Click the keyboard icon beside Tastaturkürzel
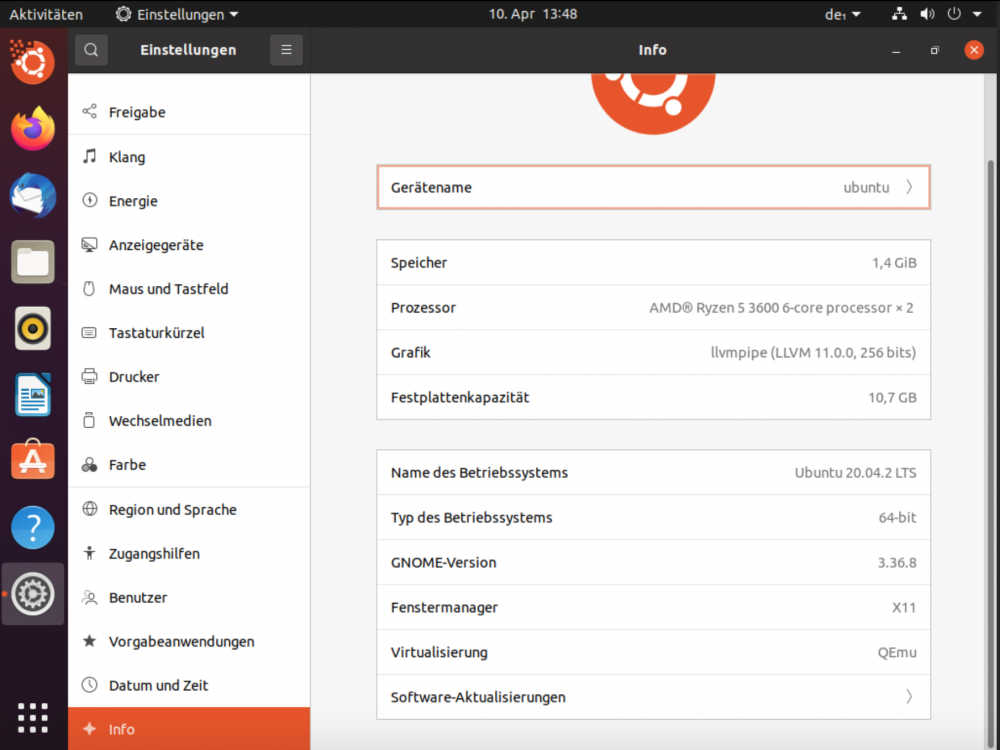Screen dimensions: 1000x750 coord(89,332)
